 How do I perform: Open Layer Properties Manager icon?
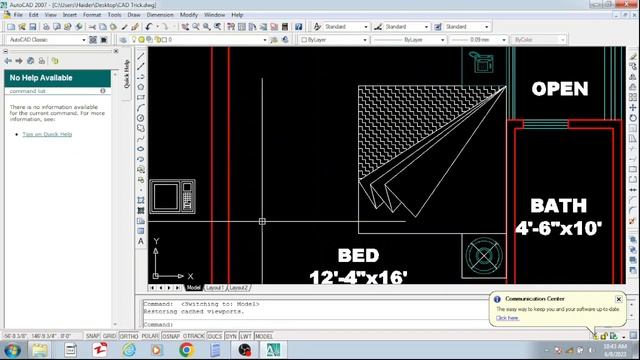[123, 40]
